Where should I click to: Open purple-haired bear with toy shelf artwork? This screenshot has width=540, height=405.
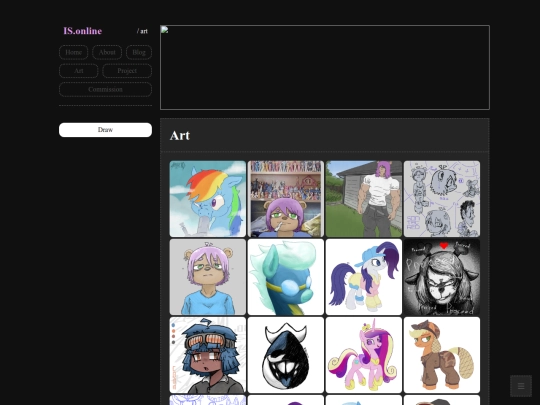pyautogui.click(x=286, y=199)
